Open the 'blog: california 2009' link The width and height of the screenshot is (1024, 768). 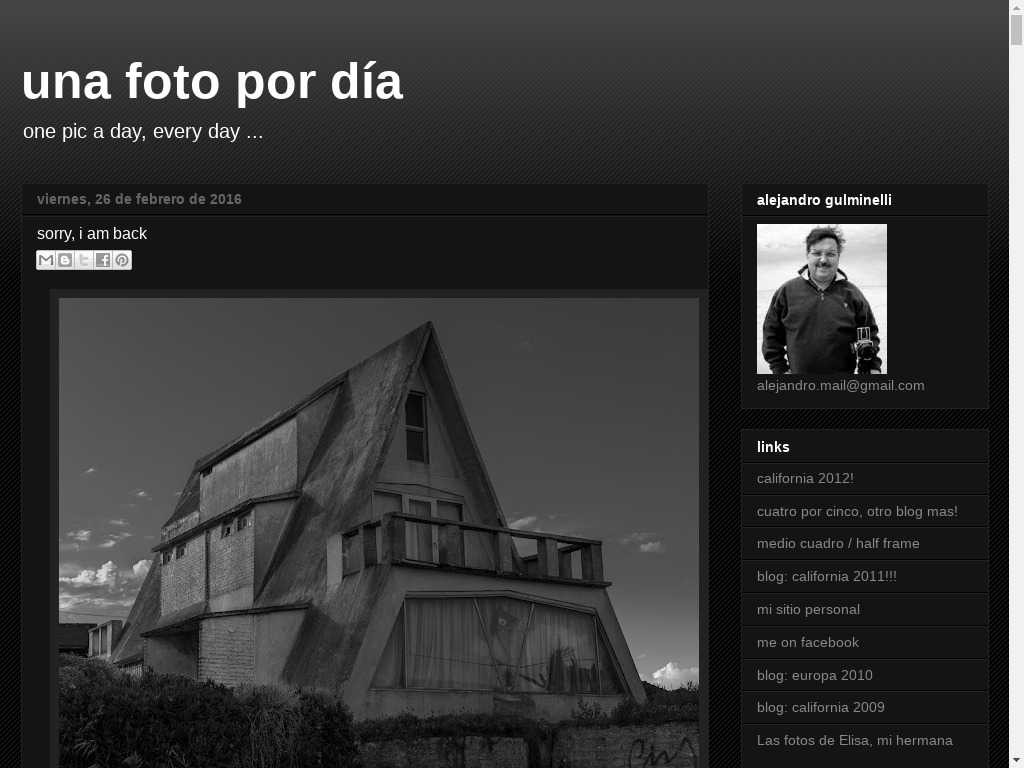coord(821,707)
